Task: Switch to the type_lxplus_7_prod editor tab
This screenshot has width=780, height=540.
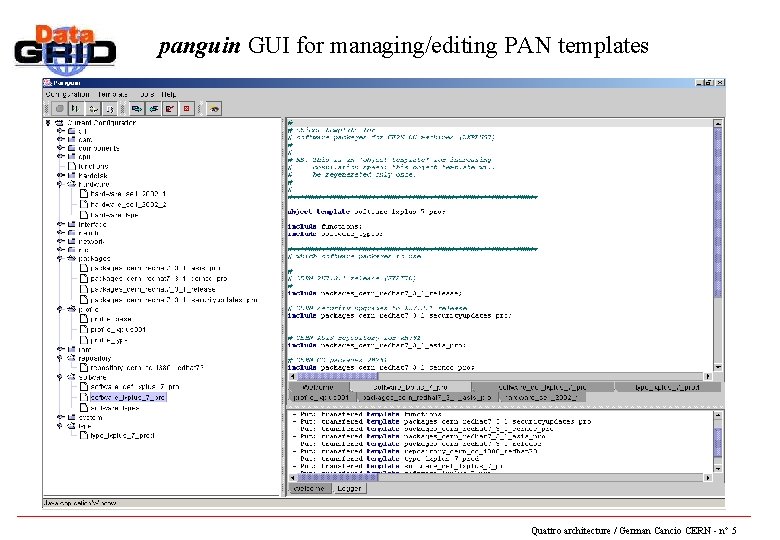Action: click(x=668, y=387)
